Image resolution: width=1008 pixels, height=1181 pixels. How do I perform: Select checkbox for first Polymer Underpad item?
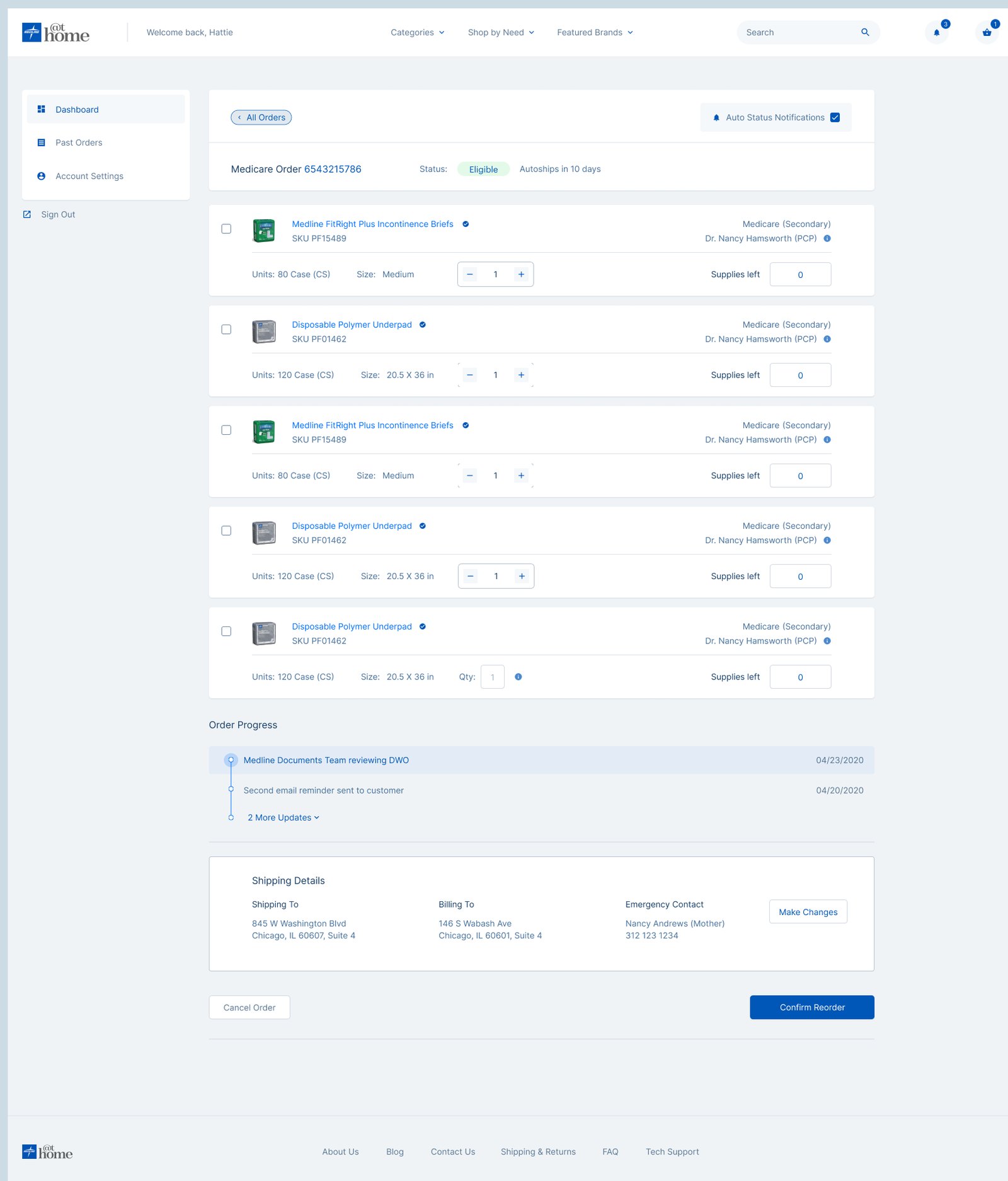[226, 330]
